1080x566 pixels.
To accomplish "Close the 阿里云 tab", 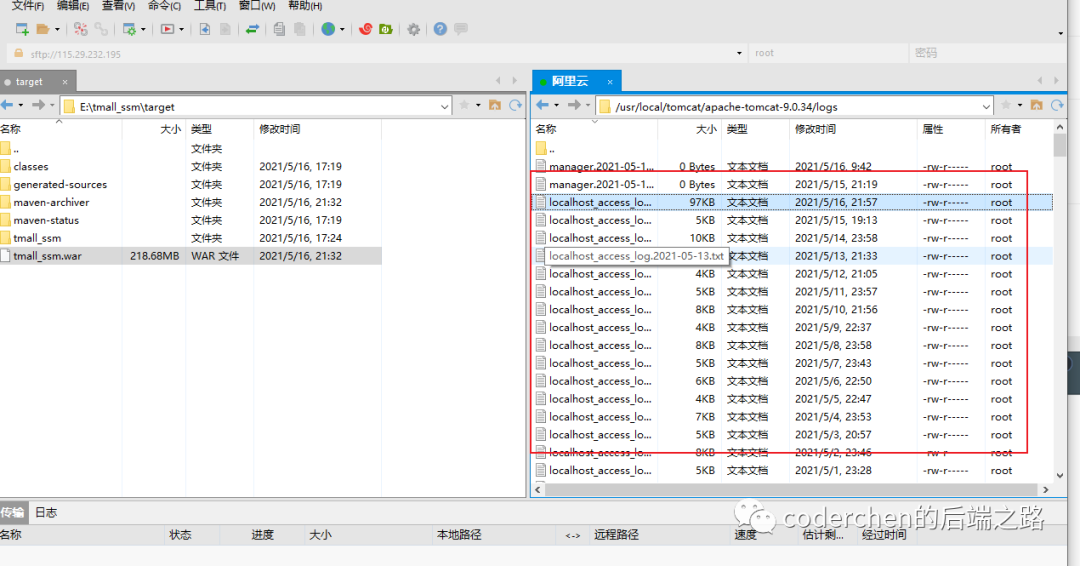I will click(610, 82).
